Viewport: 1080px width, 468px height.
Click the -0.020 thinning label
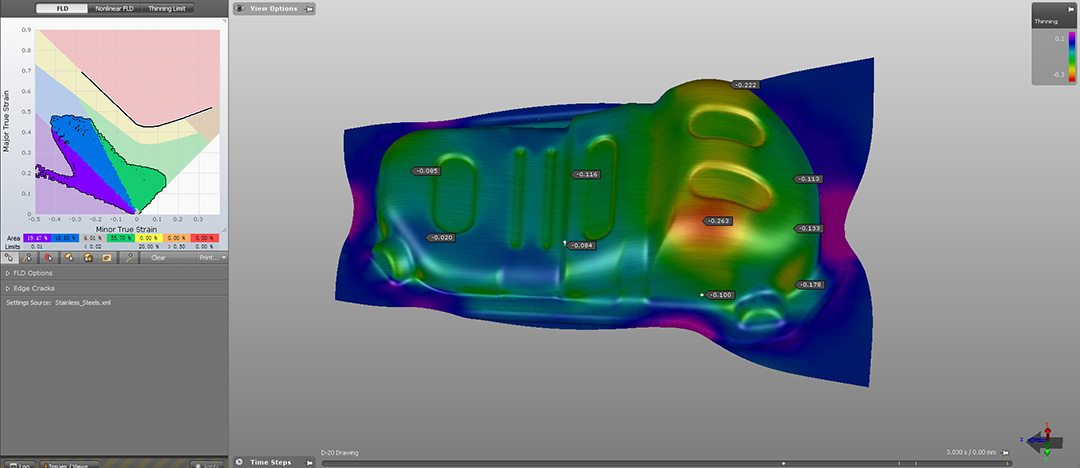[442, 238]
